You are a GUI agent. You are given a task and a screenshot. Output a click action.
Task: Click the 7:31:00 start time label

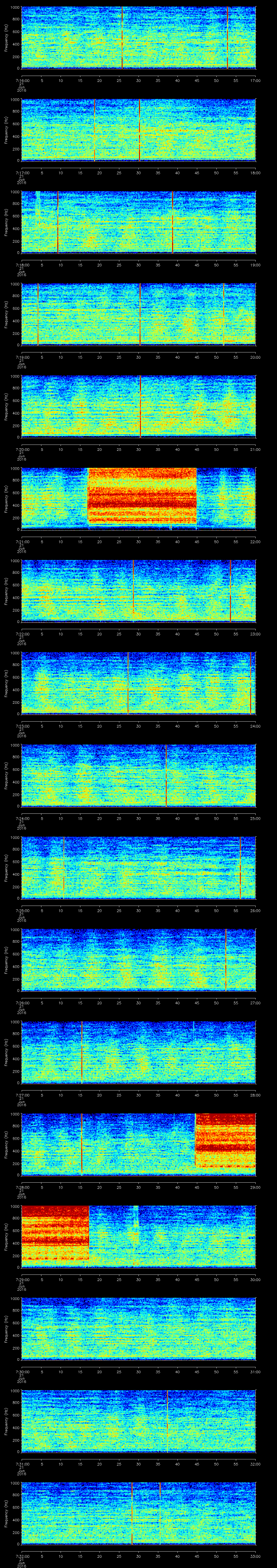(x=22, y=1463)
